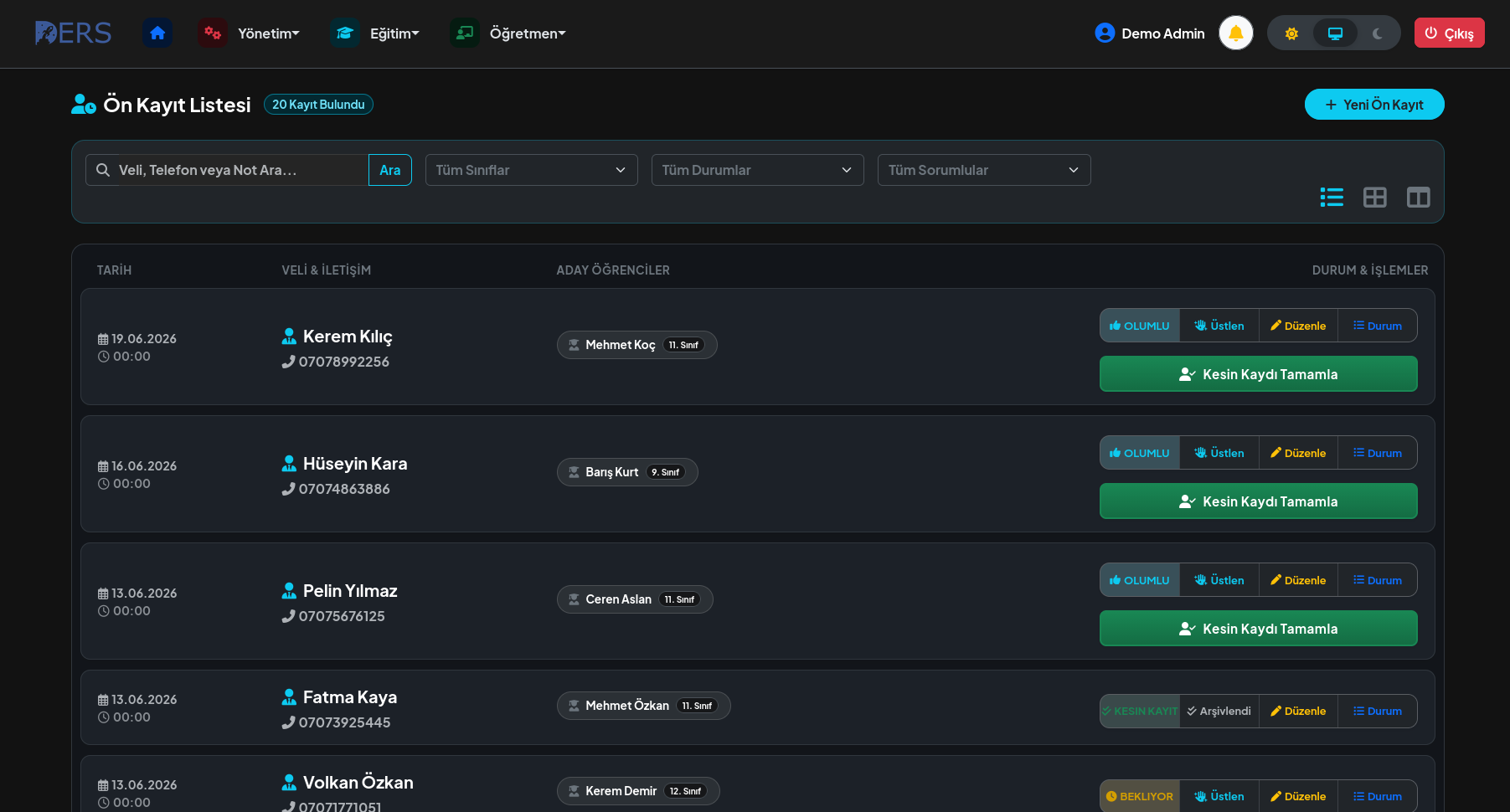
Task: Expand the Tüm Sınıflar dropdown
Action: tap(532, 170)
